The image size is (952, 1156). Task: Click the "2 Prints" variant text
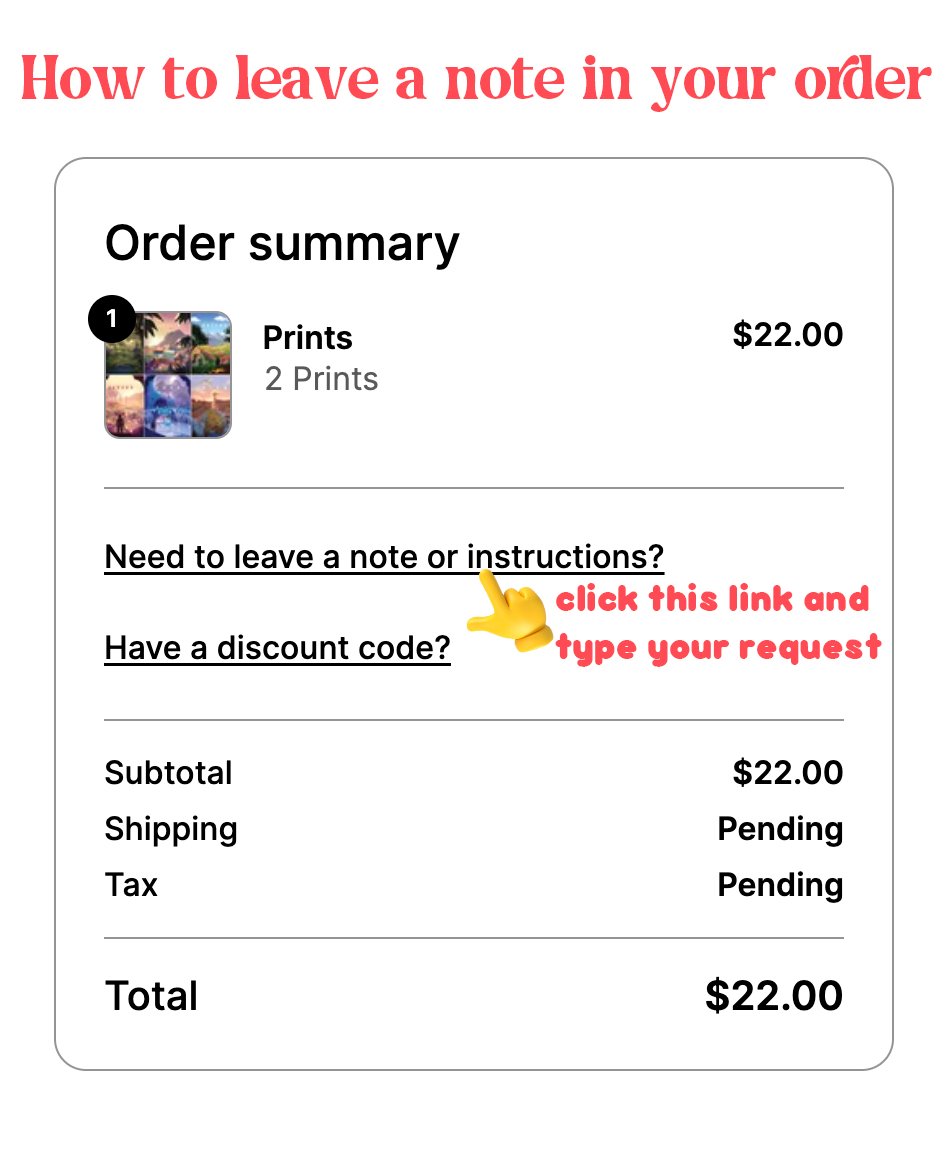click(321, 380)
